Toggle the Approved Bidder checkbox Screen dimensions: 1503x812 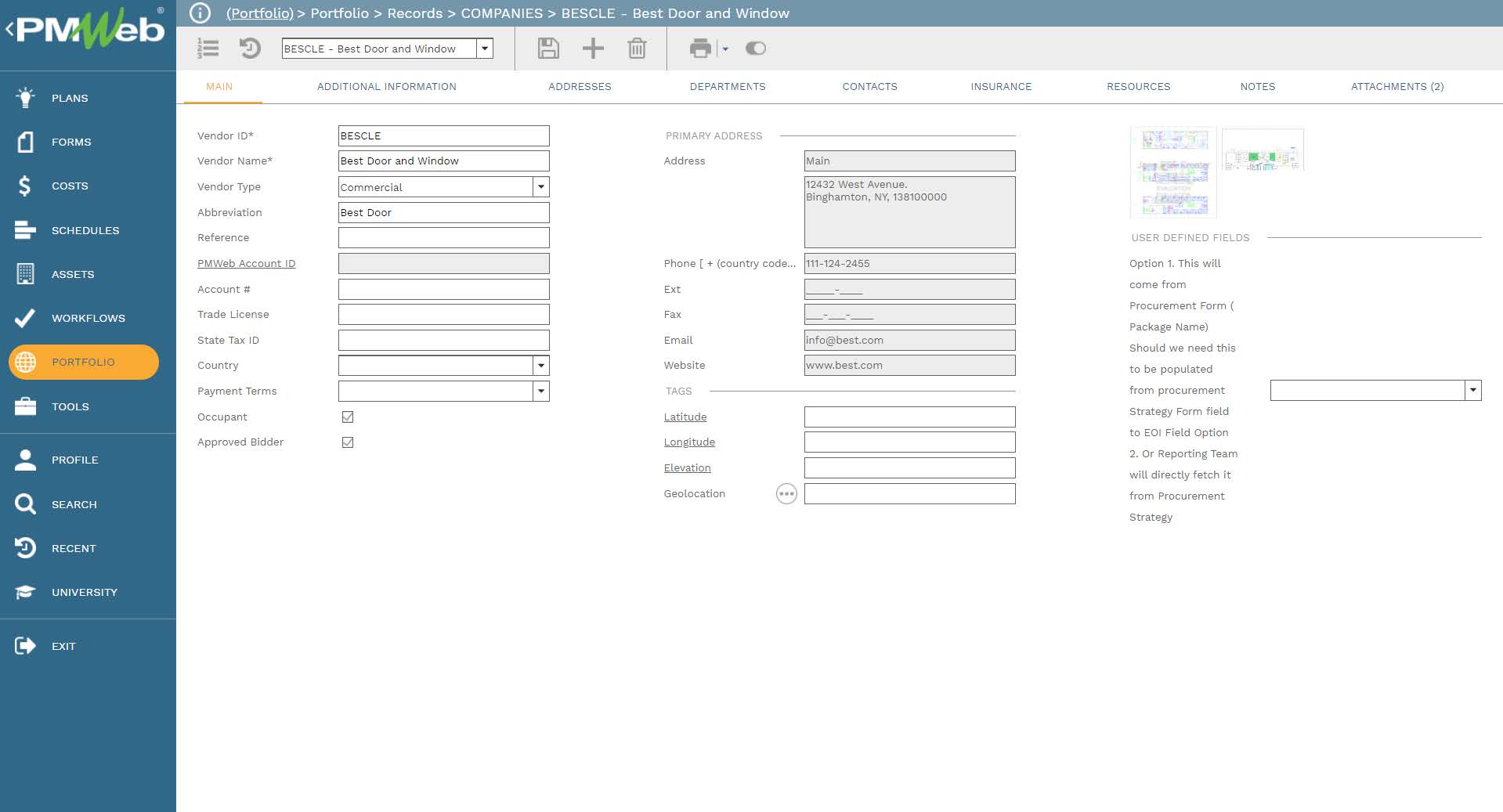[x=348, y=442]
